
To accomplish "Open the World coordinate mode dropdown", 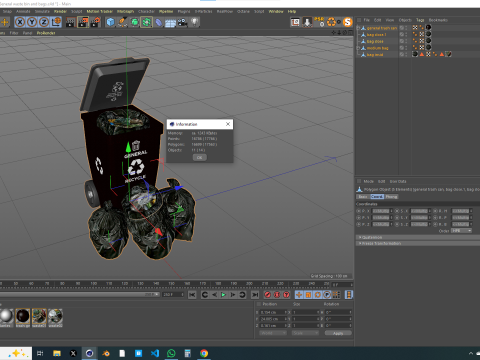I will [273, 333].
